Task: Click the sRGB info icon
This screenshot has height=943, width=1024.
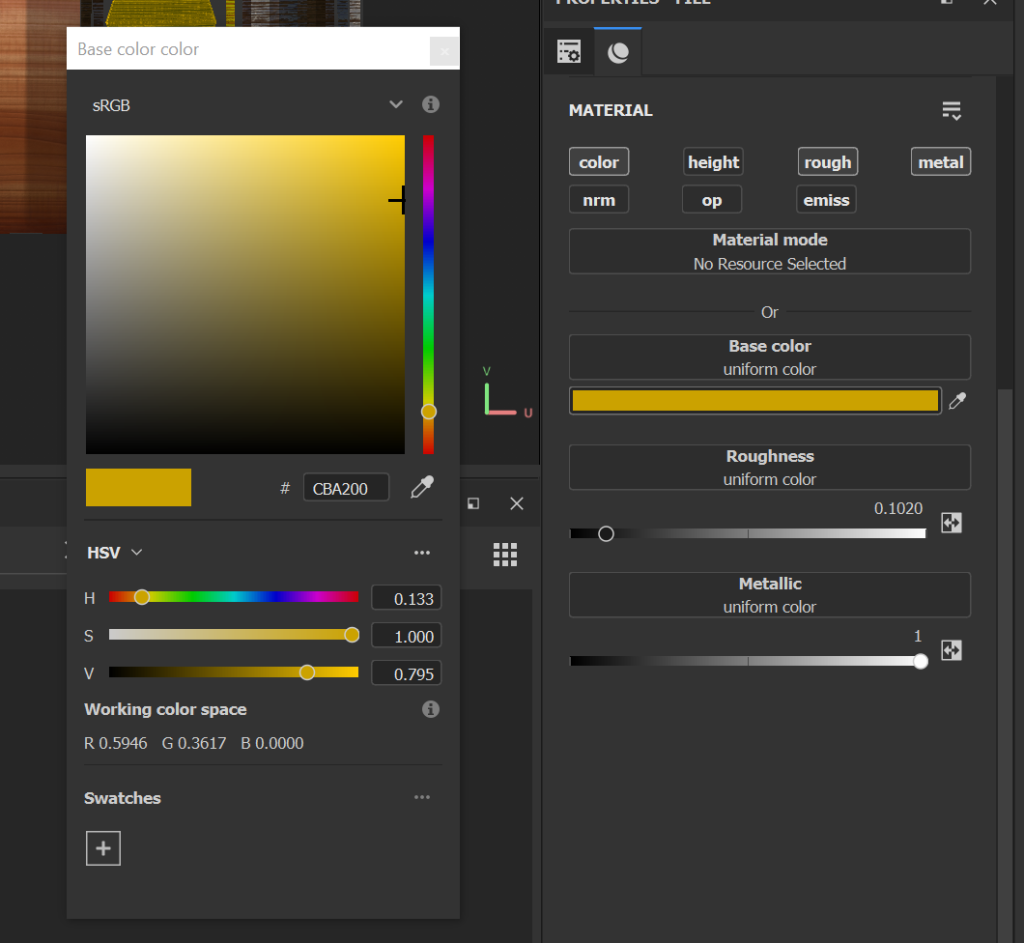Action: [x=431, y=104]
